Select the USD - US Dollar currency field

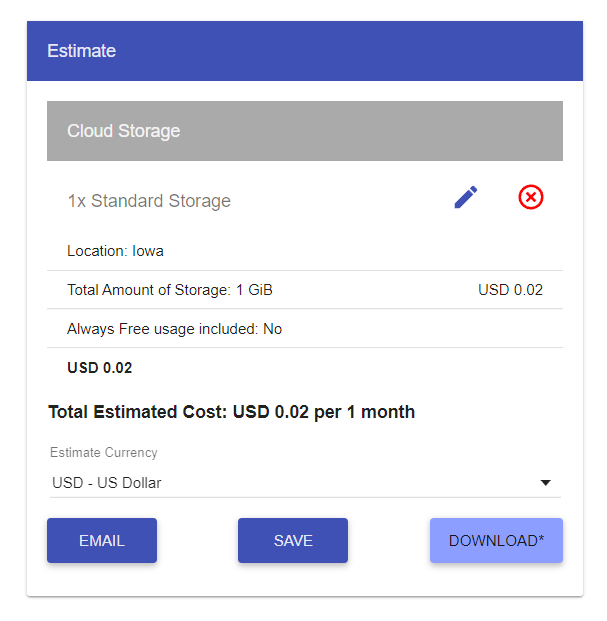[x=305, y=483]
